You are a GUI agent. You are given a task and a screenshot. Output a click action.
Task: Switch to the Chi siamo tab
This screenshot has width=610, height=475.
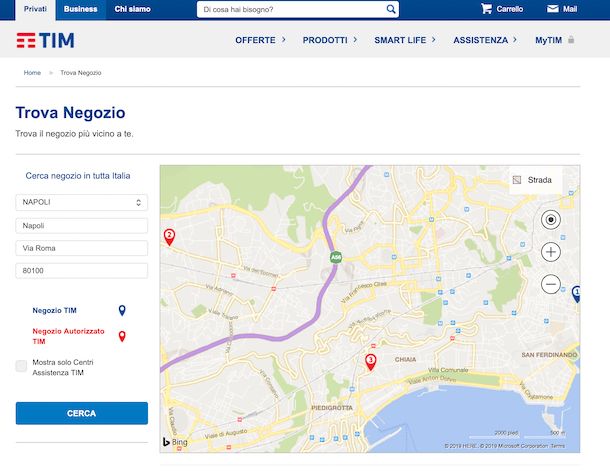click(133, 9)
